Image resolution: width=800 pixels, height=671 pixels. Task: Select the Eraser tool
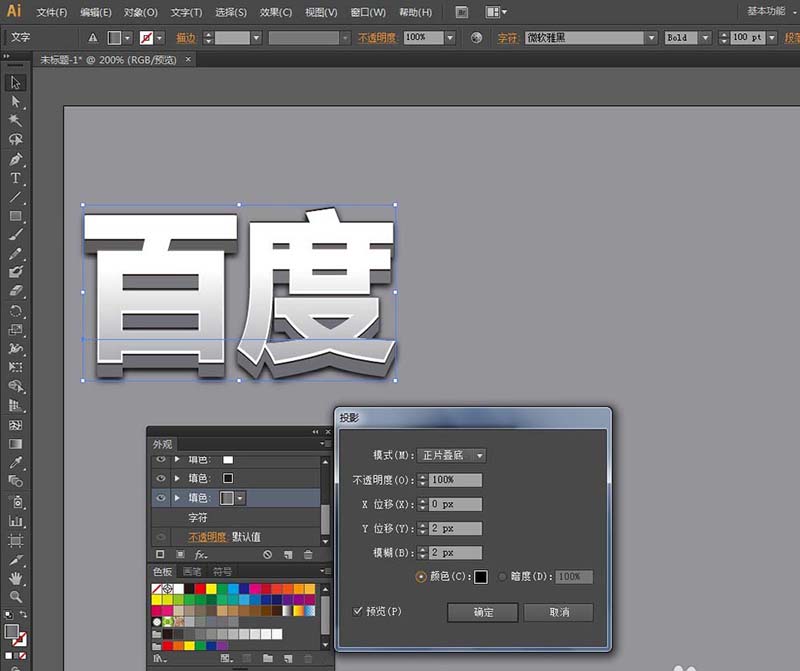click(15, 291)
